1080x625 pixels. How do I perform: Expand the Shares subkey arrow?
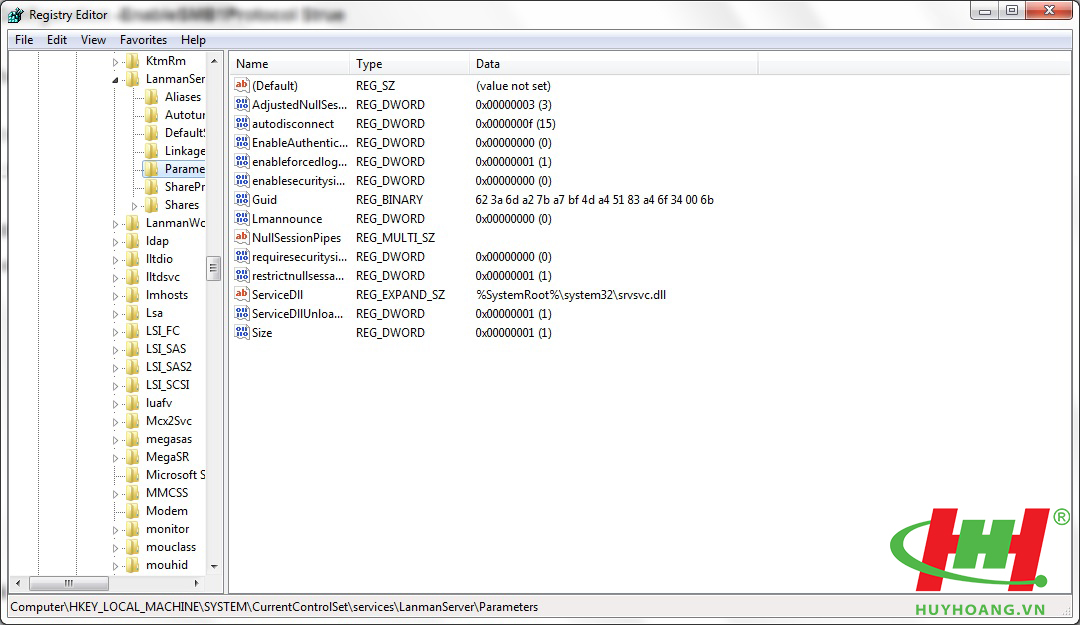point(135,205)
